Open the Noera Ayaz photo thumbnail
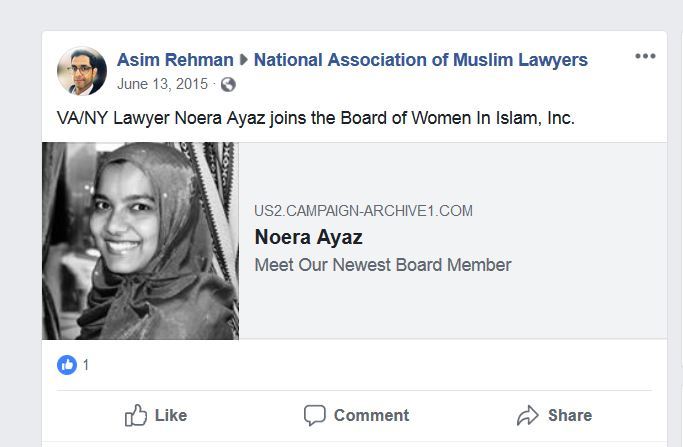This screenshot has height=447, width=683. (x=140, y=241)
